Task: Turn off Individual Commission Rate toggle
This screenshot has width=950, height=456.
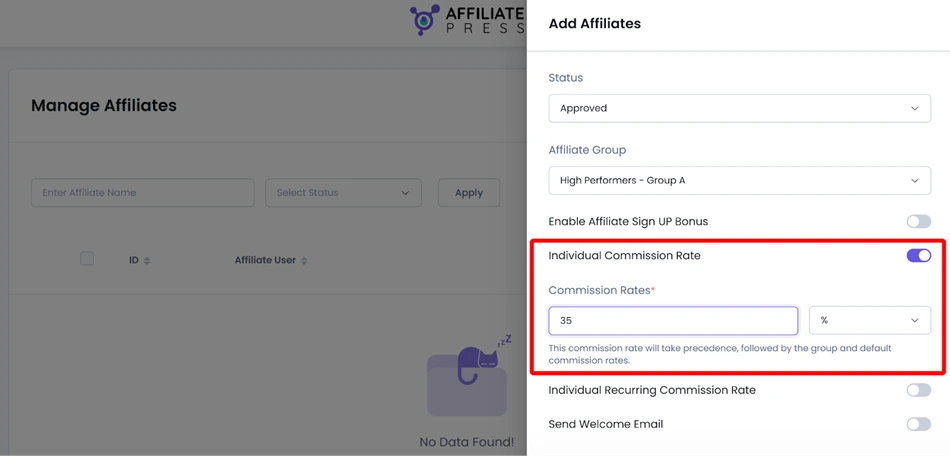Action: [x=918, y=256]
